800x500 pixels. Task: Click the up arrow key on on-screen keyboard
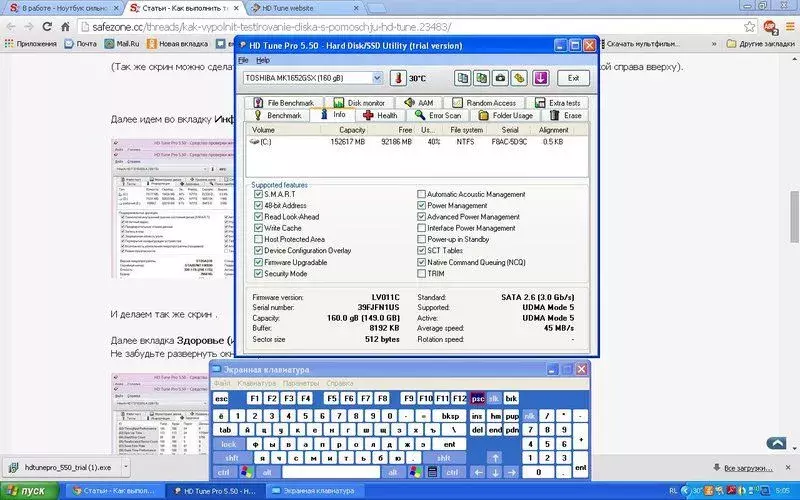tap(495, 458)
